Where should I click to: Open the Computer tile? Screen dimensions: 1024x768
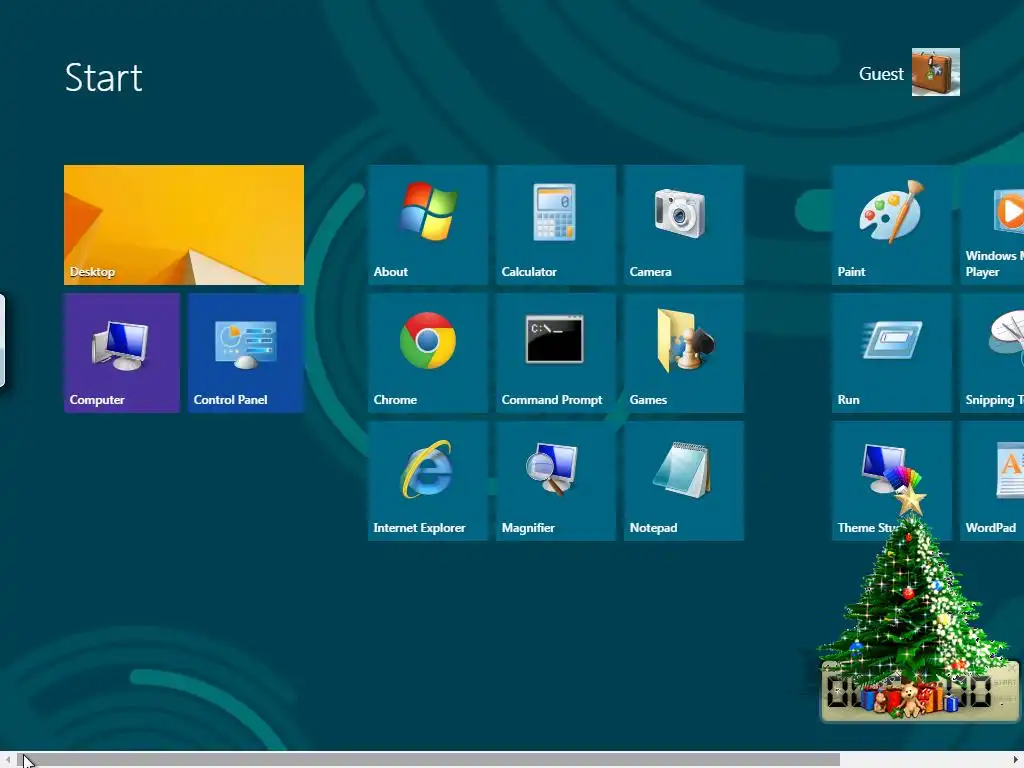[x=121, y=353]
